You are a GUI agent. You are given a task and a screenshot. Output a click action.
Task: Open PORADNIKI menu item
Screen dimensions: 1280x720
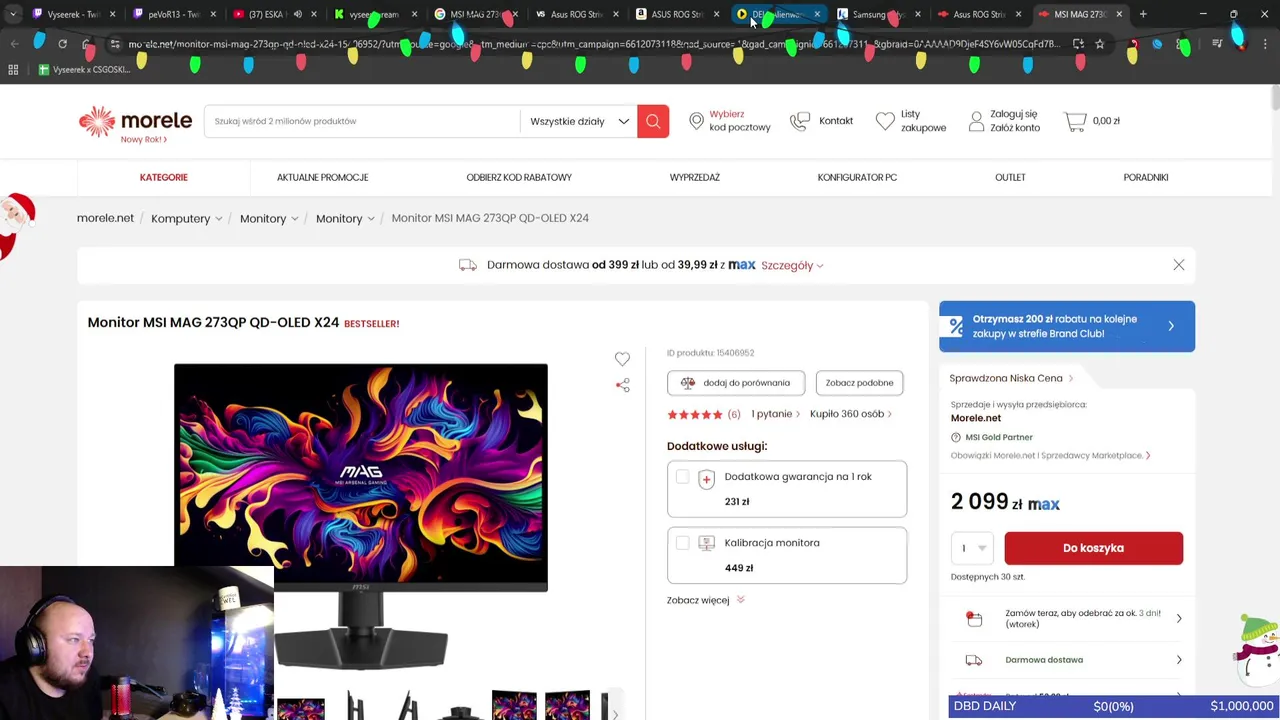pyautogui.click(x=1146, y=177)
